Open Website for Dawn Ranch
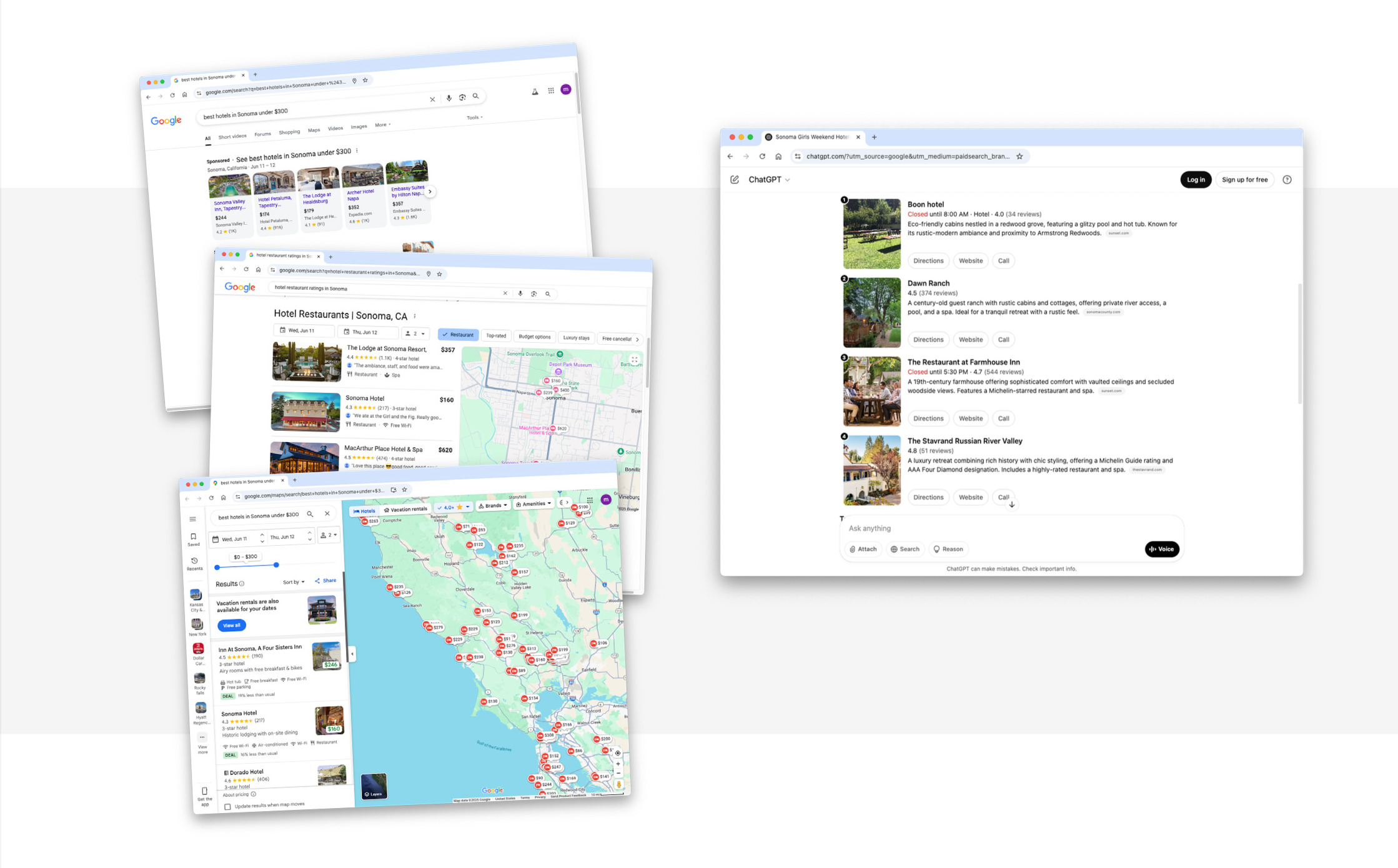Screen dimensions: 1398x868 click(971, 340)
